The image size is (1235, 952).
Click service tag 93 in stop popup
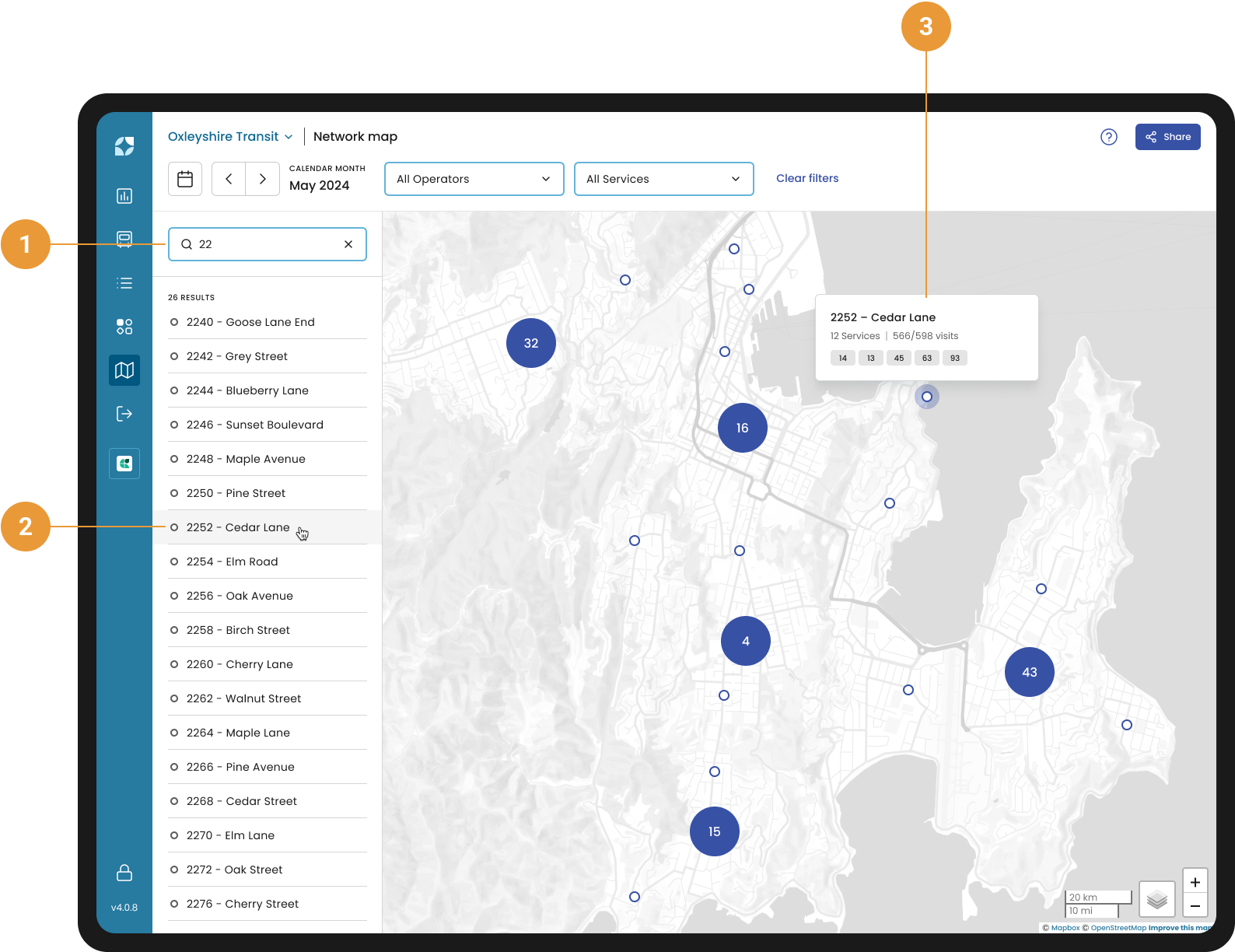(x=955, y=358)
